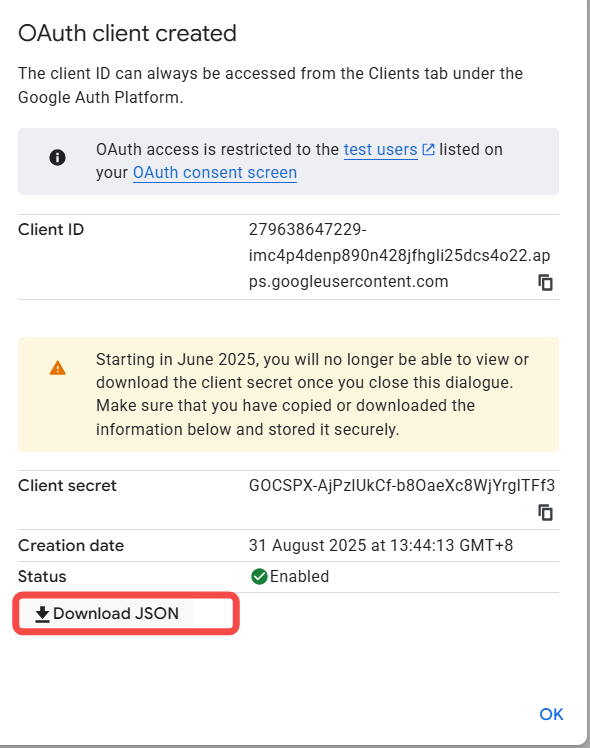The image size is (590, 748).
Task: Open the test users link
Action: click(x=381, y=150)
